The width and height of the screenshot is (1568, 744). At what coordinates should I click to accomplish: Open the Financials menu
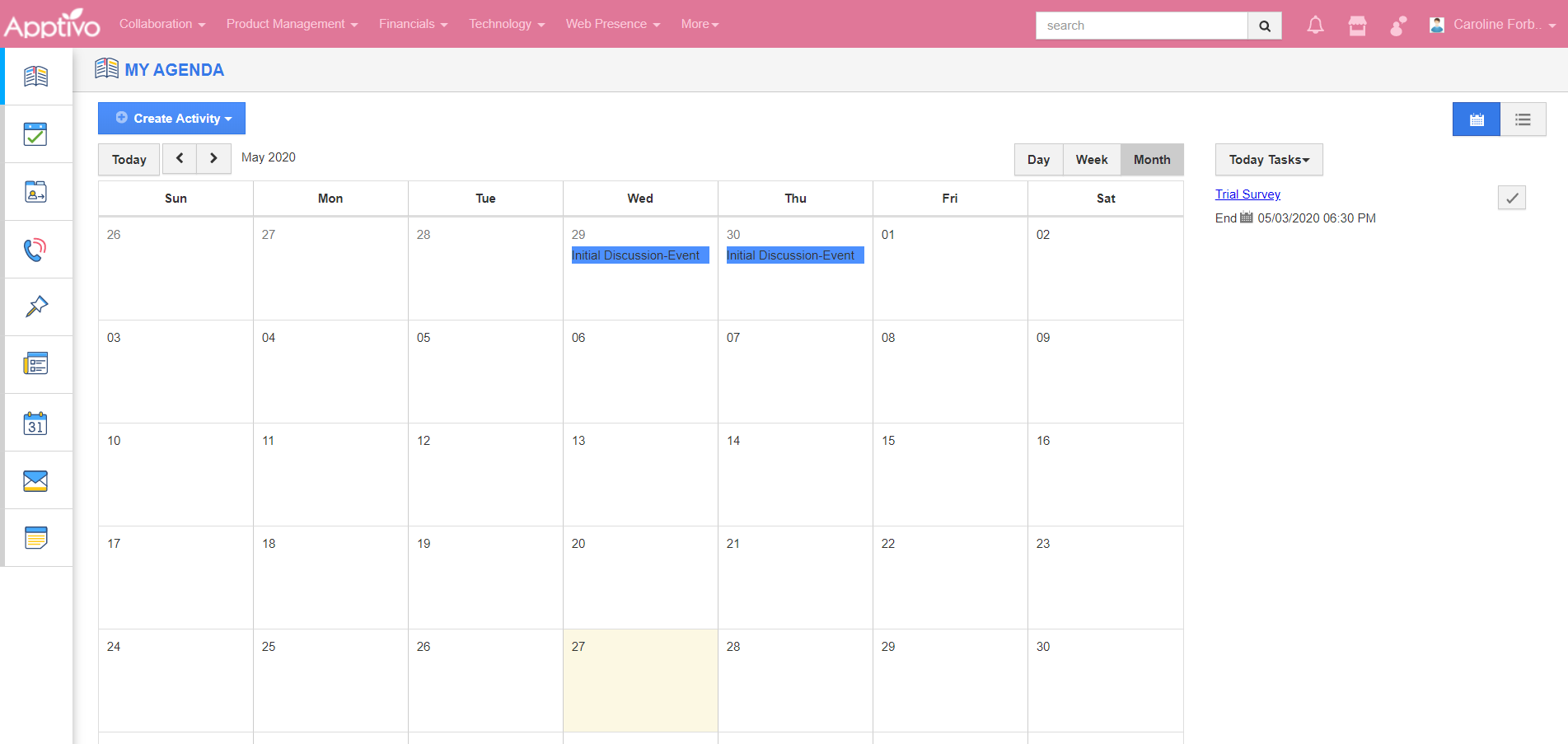(x=413, y=24)
